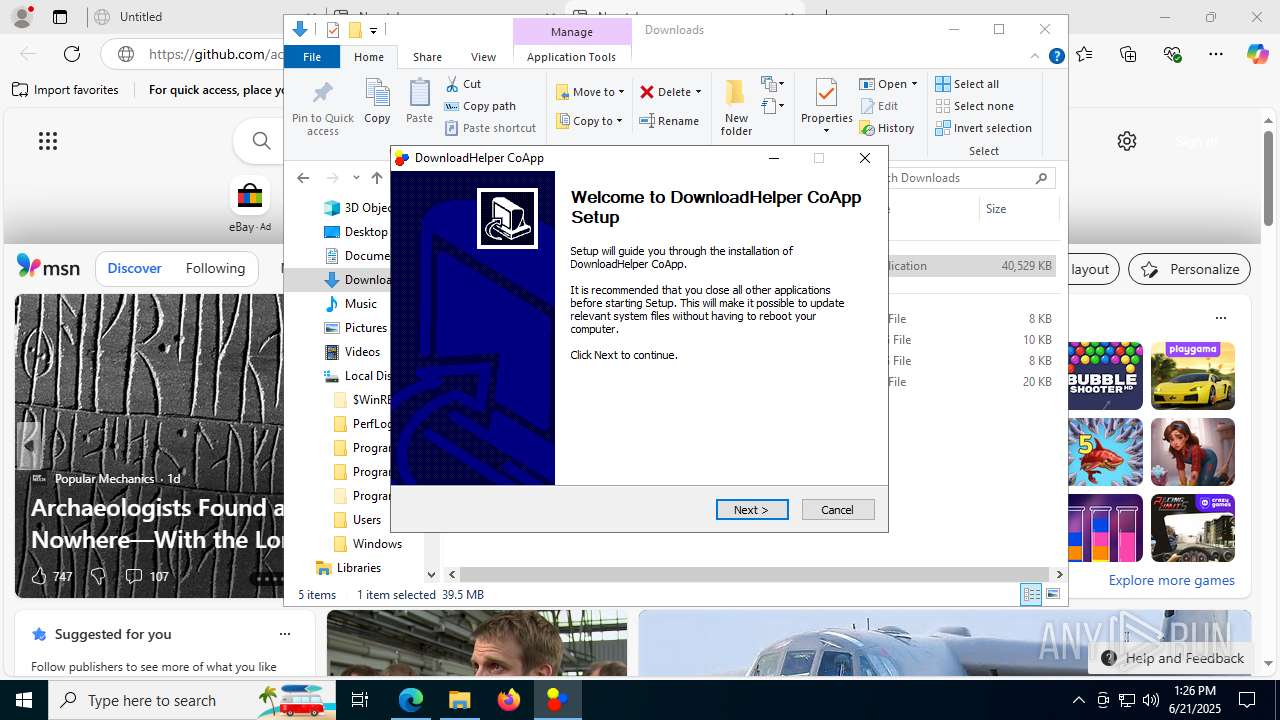Click Pin to Quick access in Explorer ribbon
The width and height of the screenshot is (1280, 720).
[323, 109]
